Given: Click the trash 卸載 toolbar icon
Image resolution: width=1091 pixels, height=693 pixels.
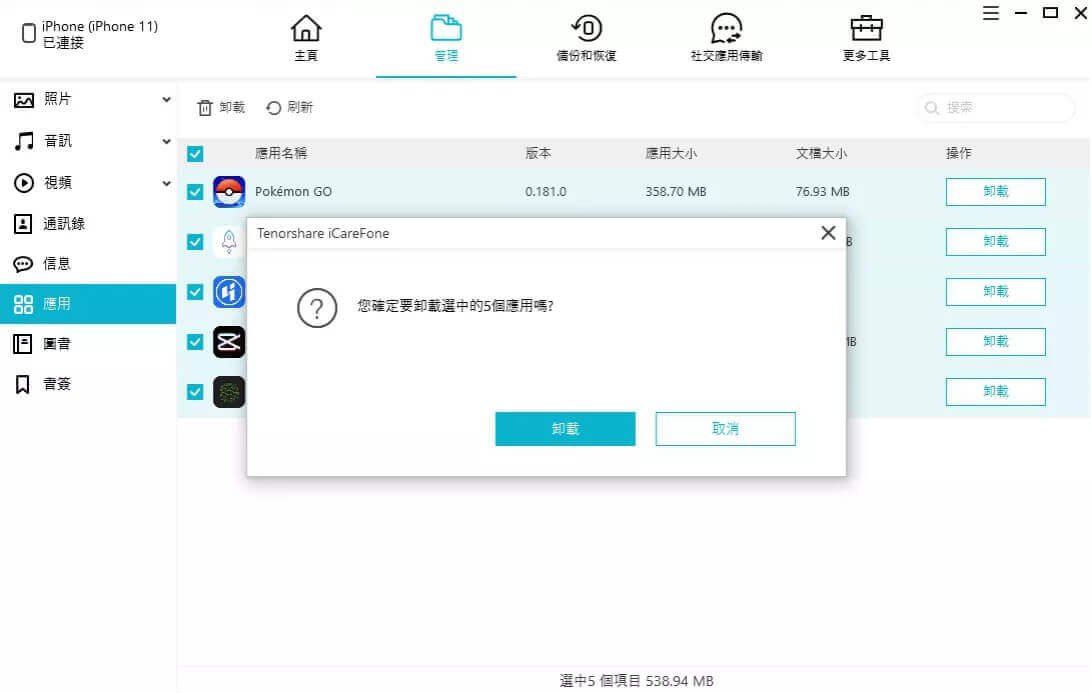Looking at the screenshot, I should point(205,108).
